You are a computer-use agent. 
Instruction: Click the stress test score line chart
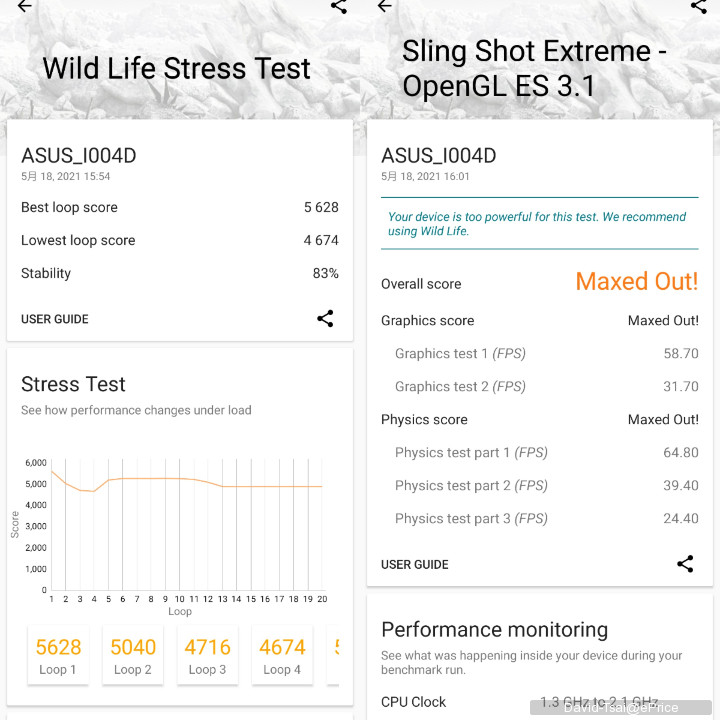click(185, 525)
